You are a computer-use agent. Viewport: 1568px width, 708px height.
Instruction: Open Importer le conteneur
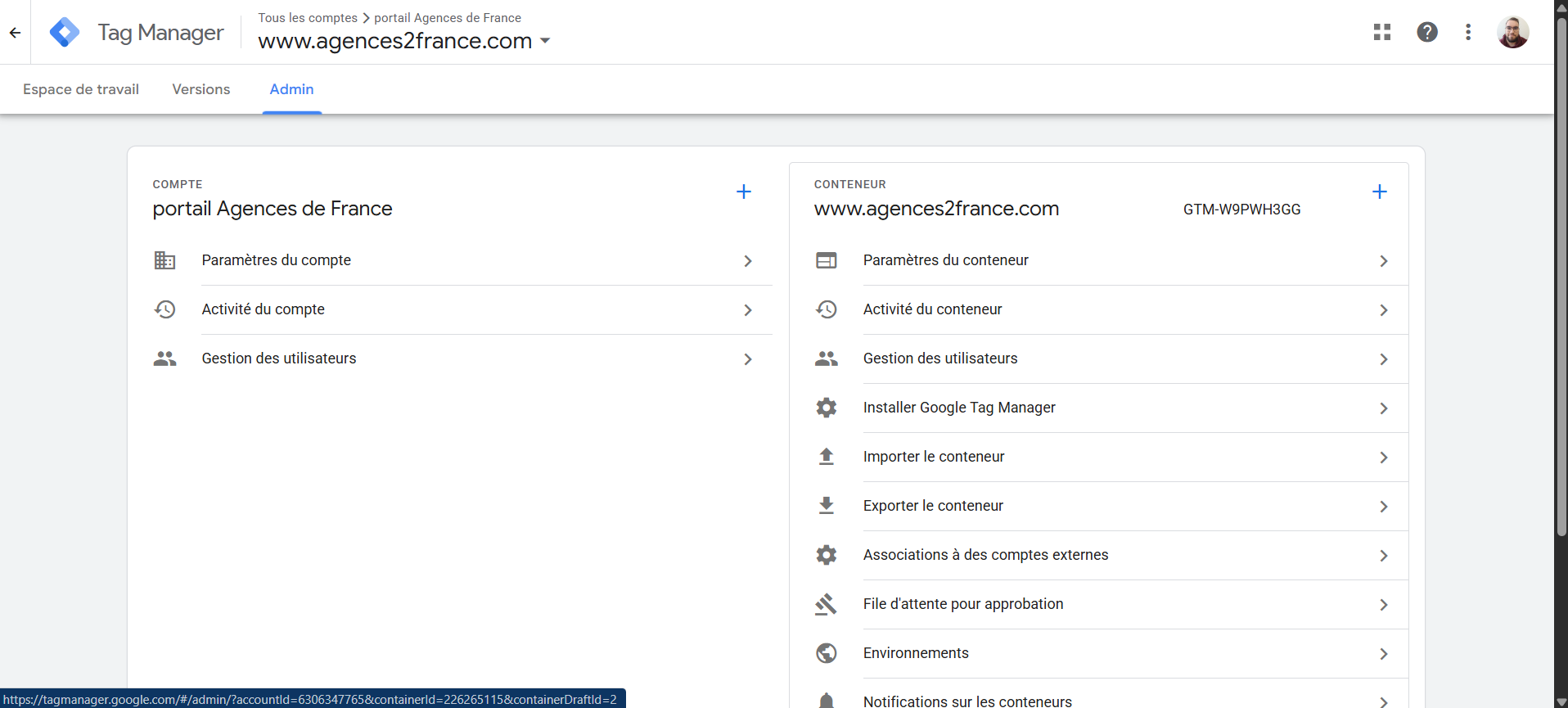[933, 457]
